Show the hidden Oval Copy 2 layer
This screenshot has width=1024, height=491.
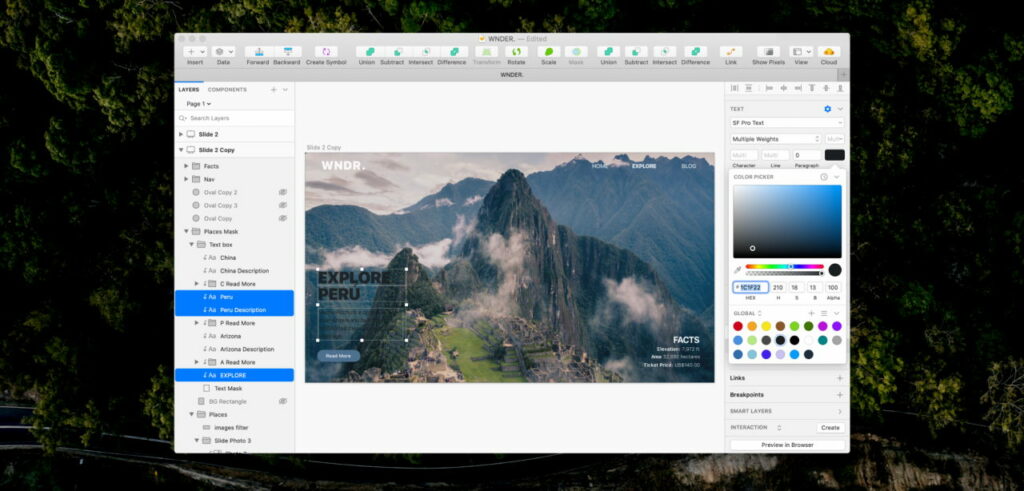[283, 192]
